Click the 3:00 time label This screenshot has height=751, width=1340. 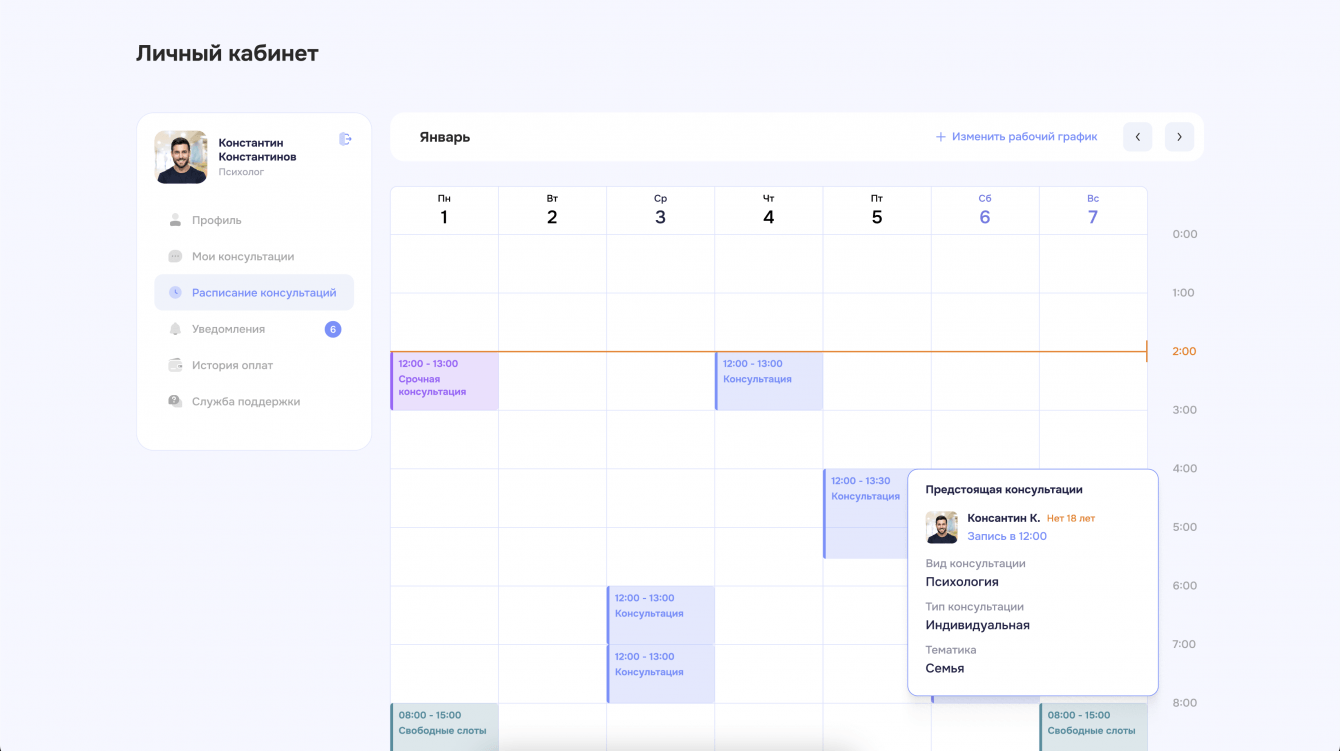(x=1184, y=410)
